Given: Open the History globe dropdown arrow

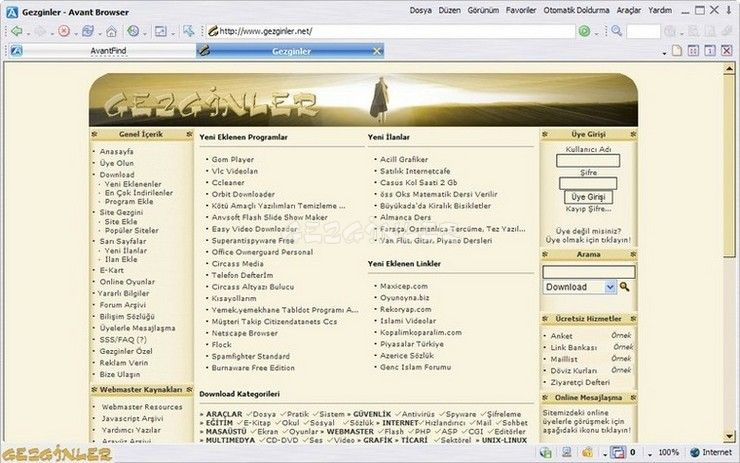Looking at the screenshot, I should click(x=145, y=34).
